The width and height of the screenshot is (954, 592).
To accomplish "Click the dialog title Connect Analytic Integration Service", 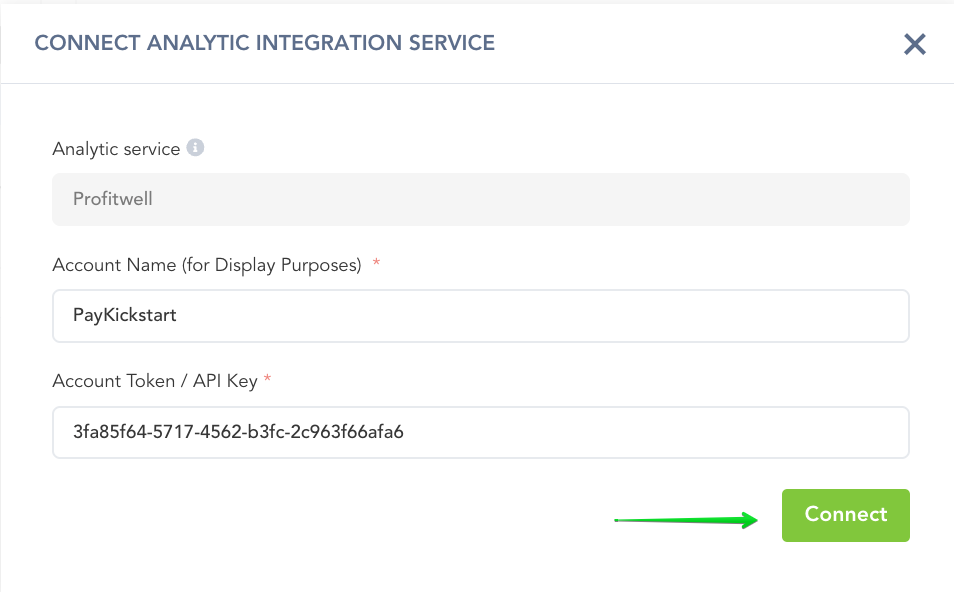I will click(x=265, y=43).
